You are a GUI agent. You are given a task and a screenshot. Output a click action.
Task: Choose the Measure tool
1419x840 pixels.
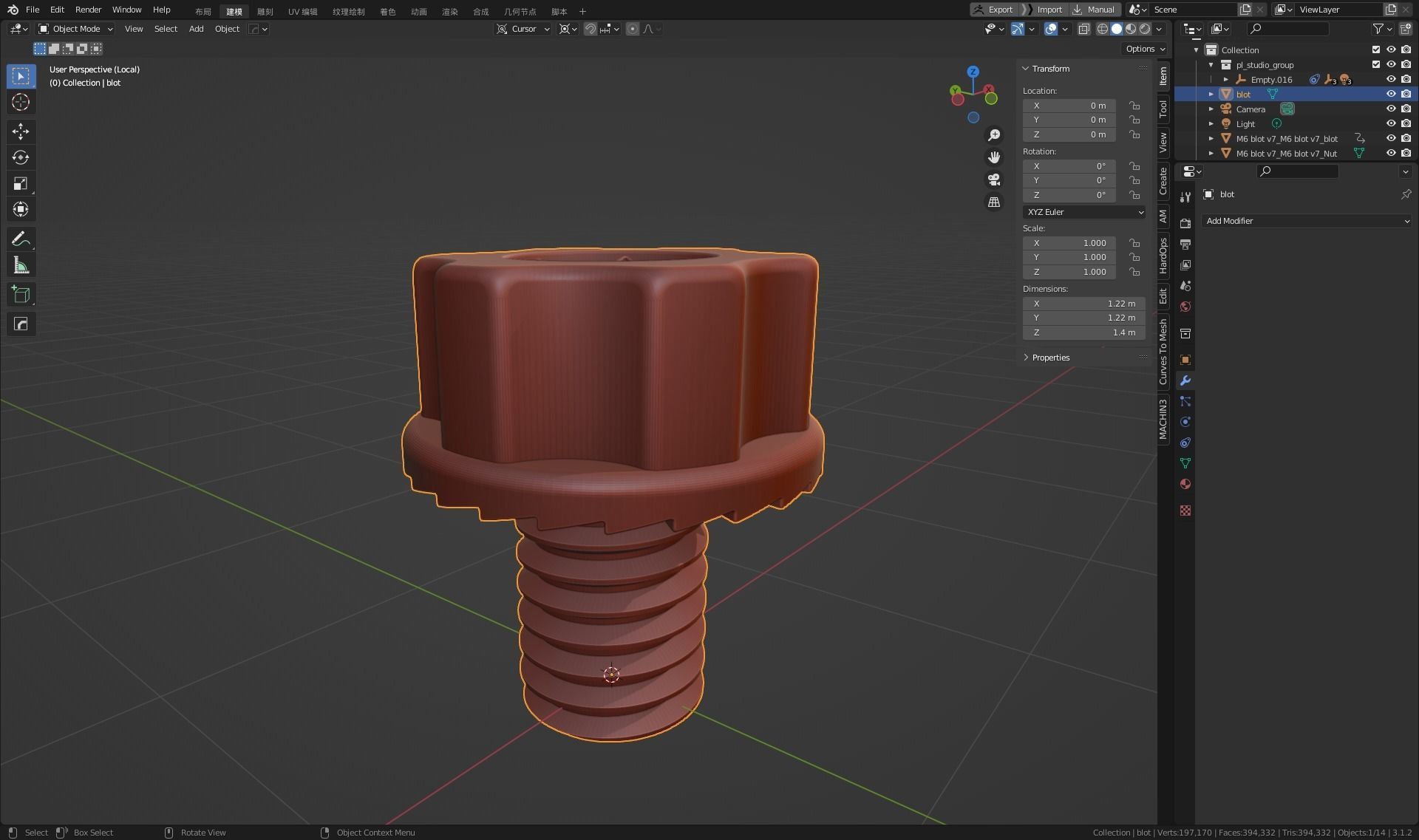(x=21, y=265)
